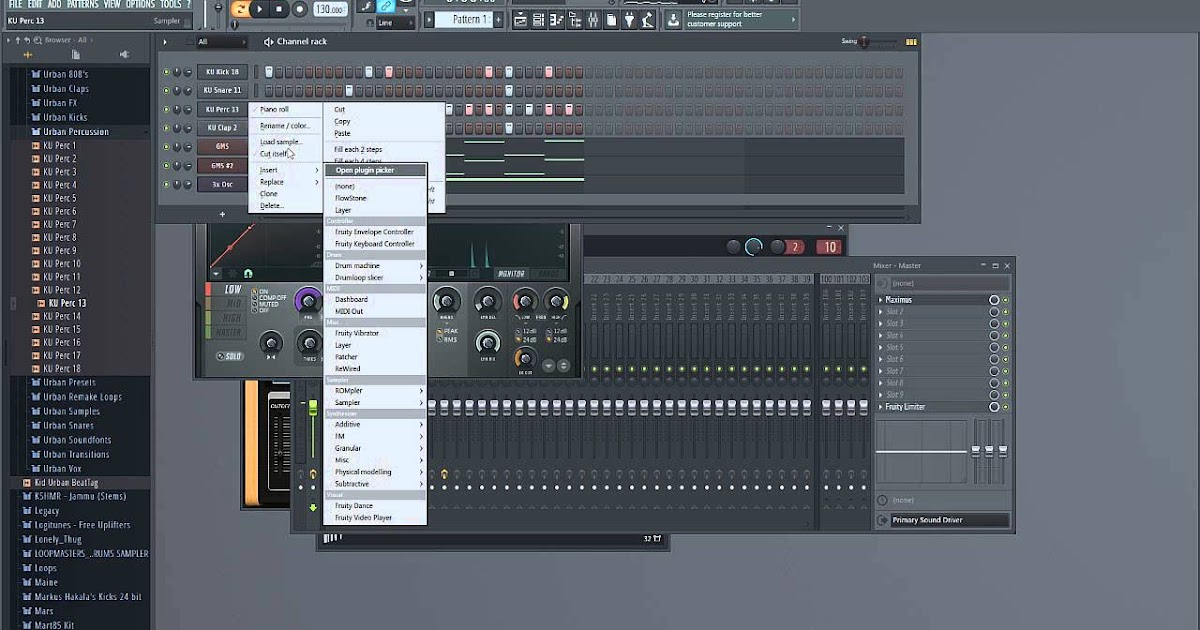The height and width of the screenshot is (630, 1200).
Task: Toggle the Maximus effect slot enable light
Action: [1006, 300]
